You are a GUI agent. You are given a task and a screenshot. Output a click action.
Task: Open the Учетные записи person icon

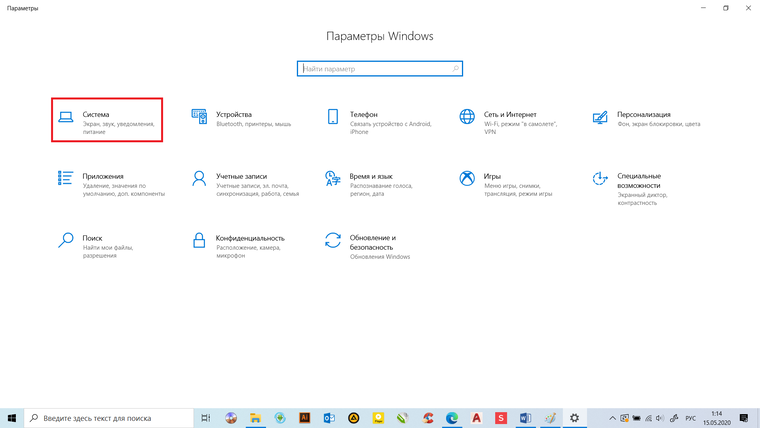click(x=199, y=178)
